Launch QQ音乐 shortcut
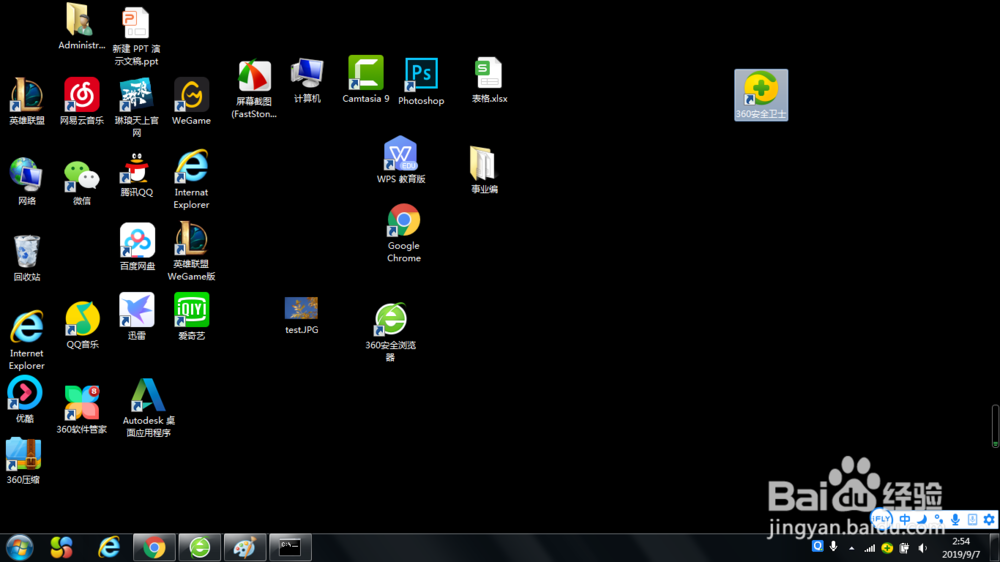This screenshot has height=562, width=1000. (x=82, y=325)
